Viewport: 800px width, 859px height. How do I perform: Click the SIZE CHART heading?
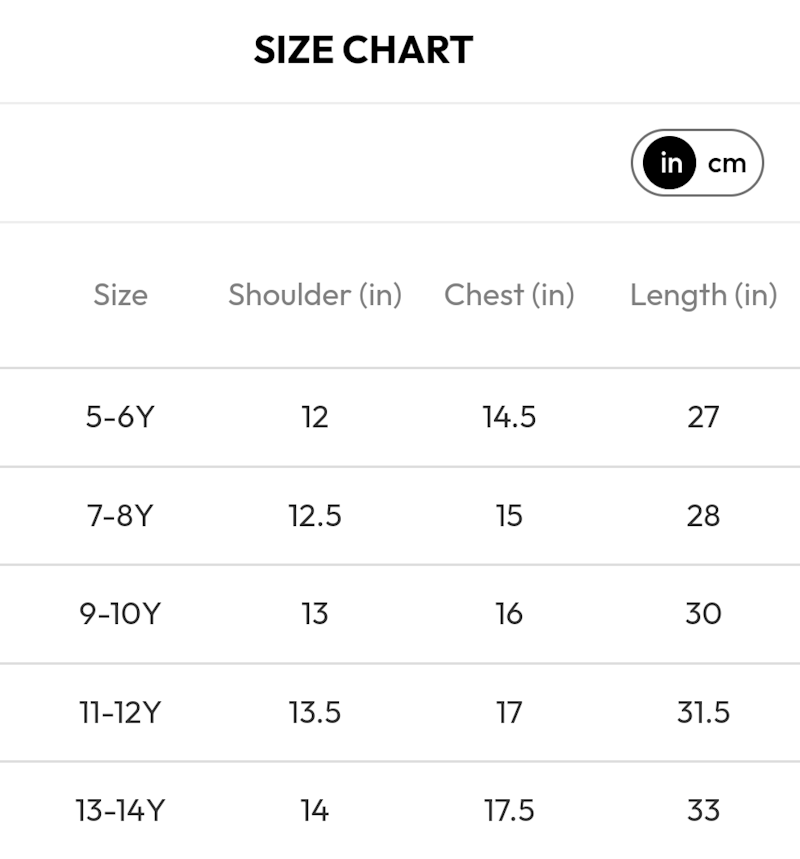pyautogui.click(x=363, y=50)
